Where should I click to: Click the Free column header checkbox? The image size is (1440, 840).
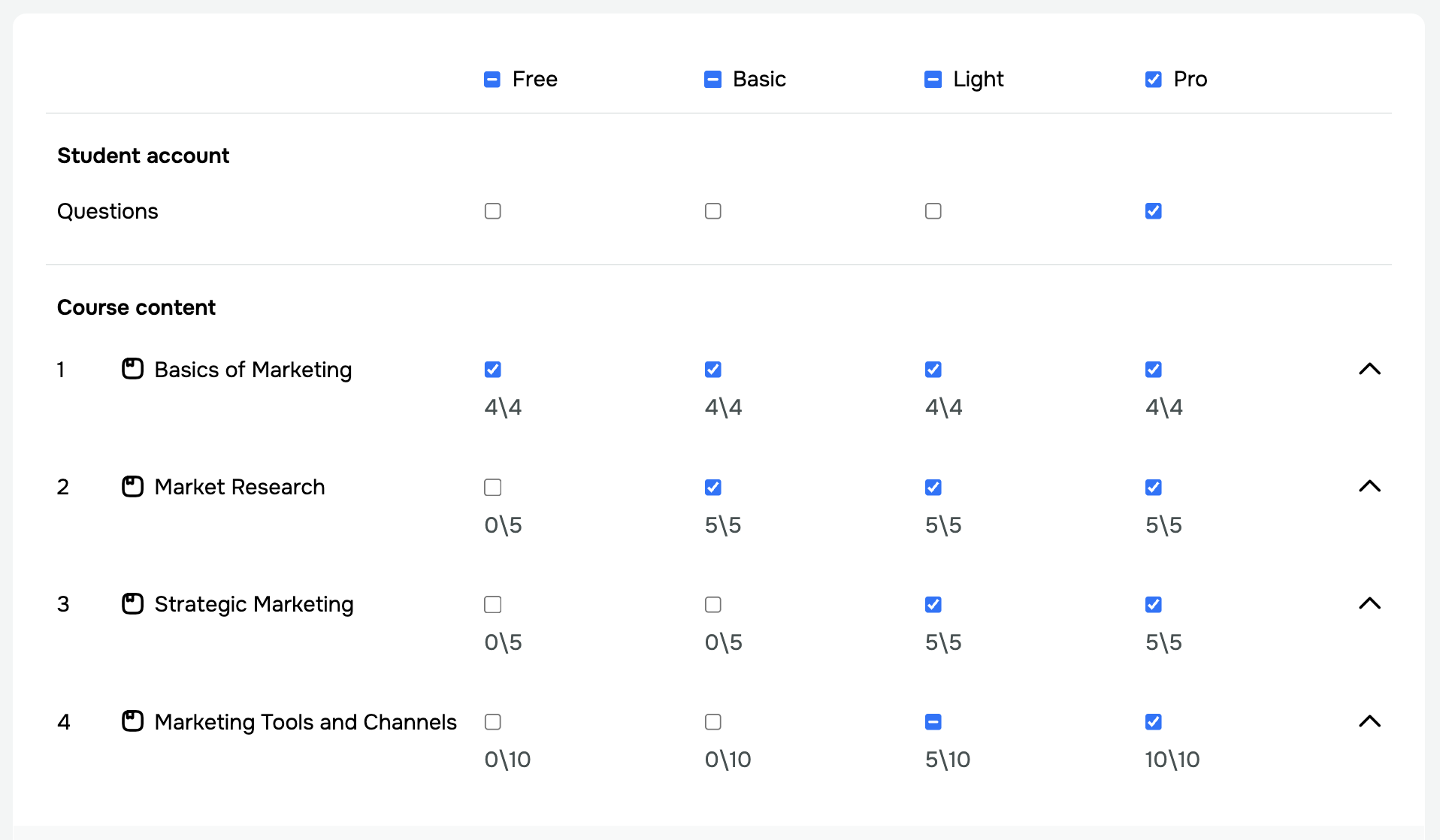[x=492, y=79]
